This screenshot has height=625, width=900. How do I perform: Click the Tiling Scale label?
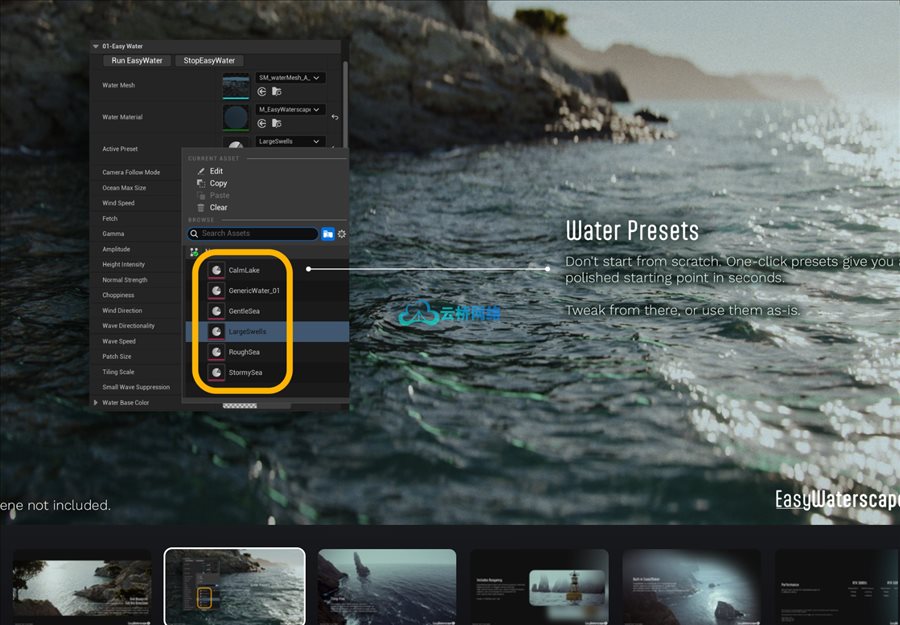pyautogui.click(x=118, y=372)
